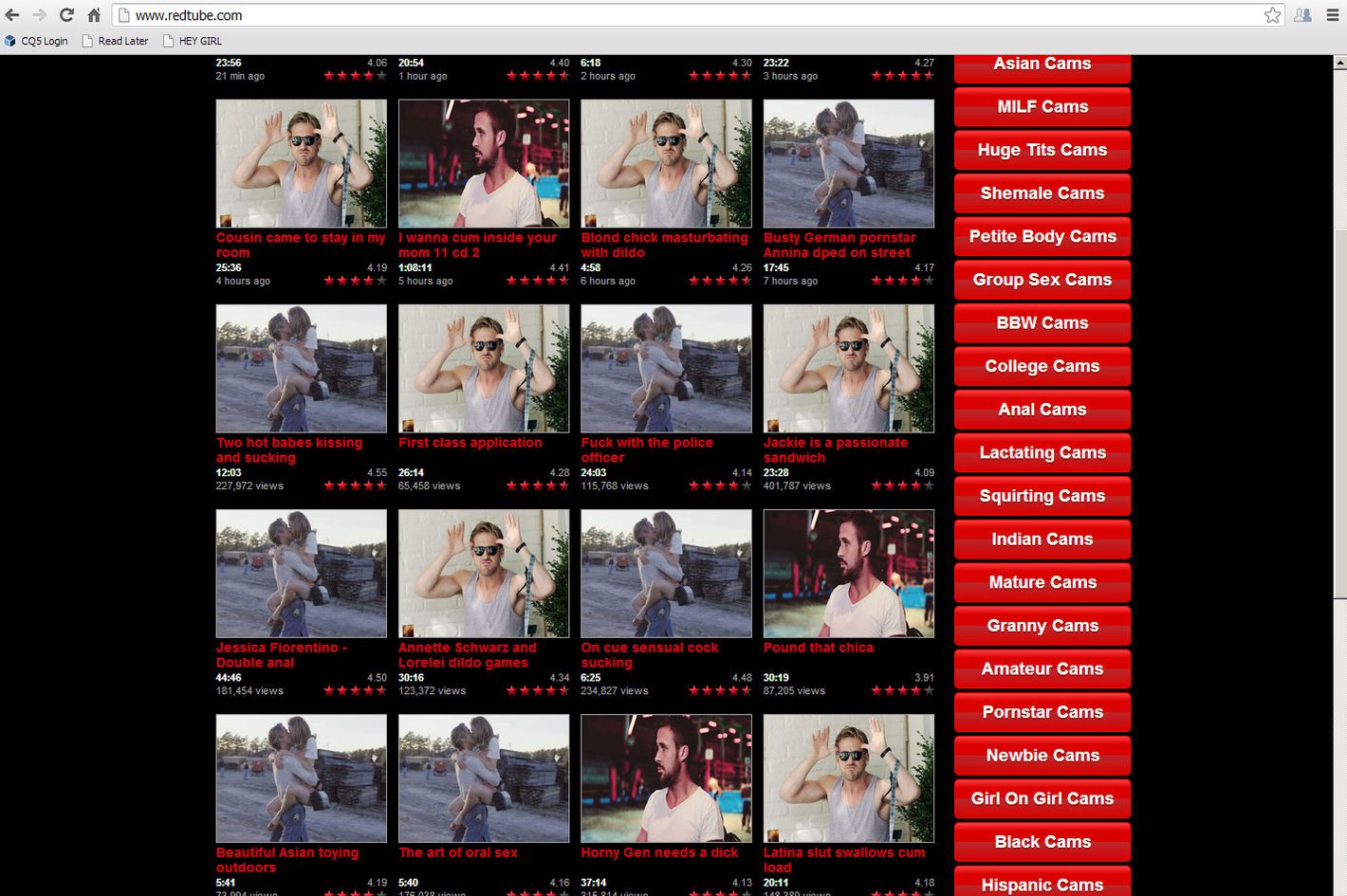1347x896 pixels.
Task: Click the Mature Cams sidebar button
Action: (1042, 582)
